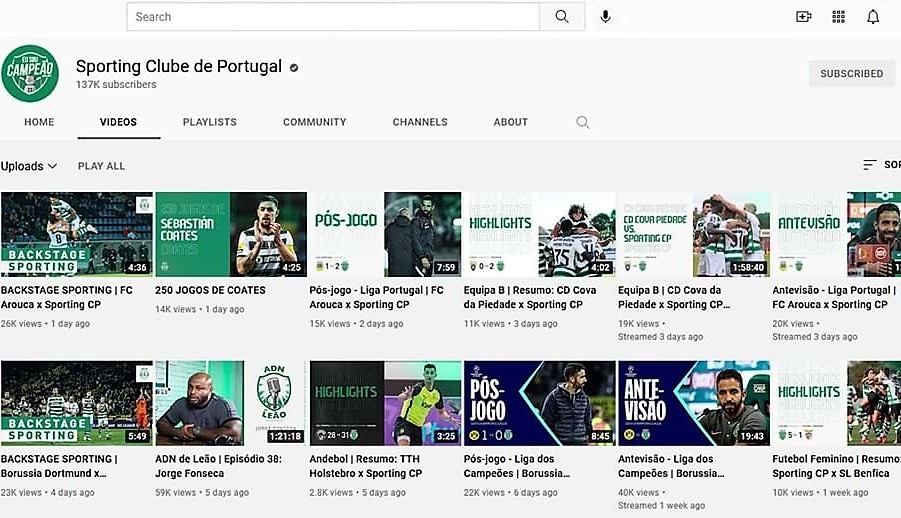Open Futebol Feminino Highlights thumbnail
The height and width of the screenshot is (518, 901).
[x=837, y=403]
